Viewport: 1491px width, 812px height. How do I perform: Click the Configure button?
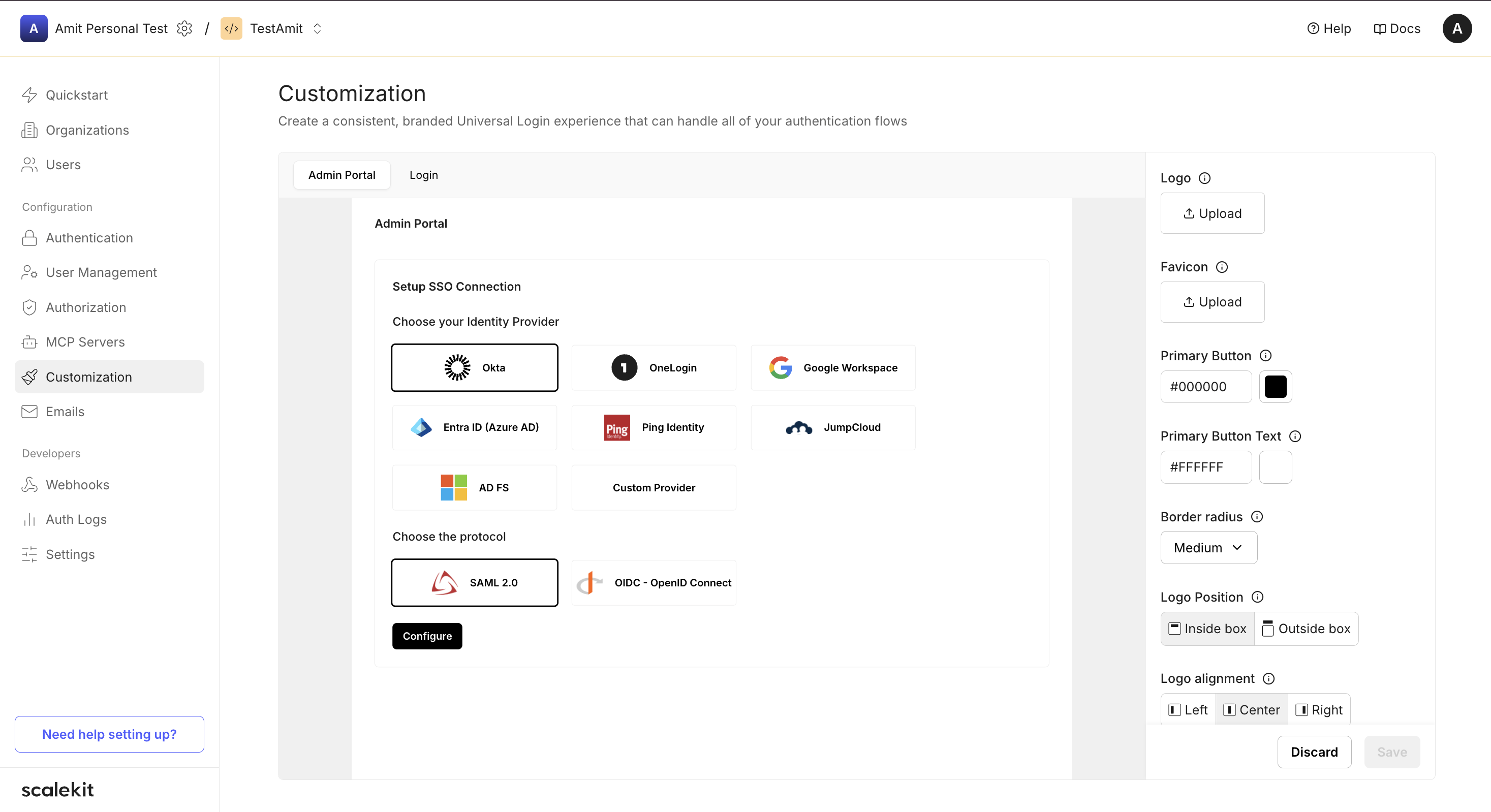tap(427, 636)
